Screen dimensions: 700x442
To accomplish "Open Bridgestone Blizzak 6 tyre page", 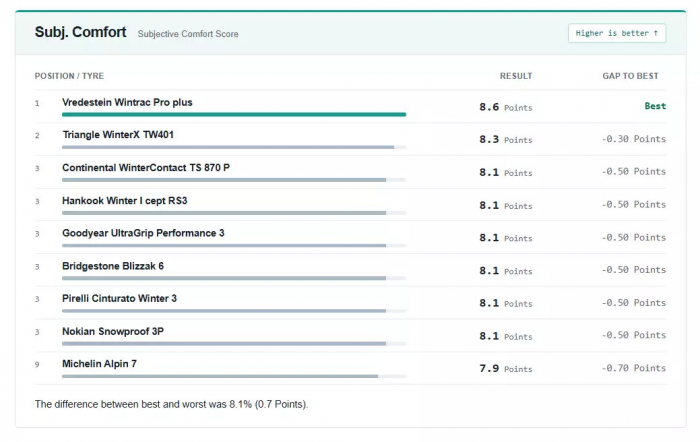I will point(113,266).
